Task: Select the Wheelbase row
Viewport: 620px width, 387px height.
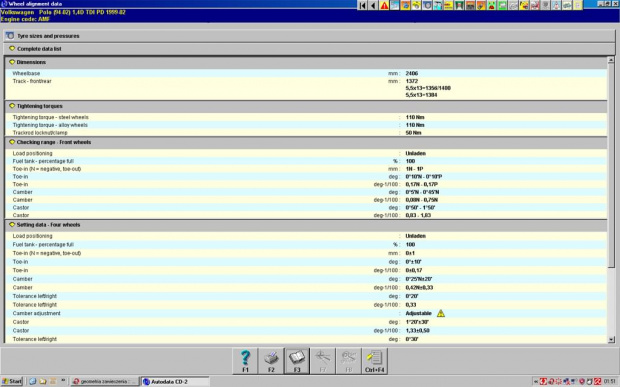Action: point(306,74)
